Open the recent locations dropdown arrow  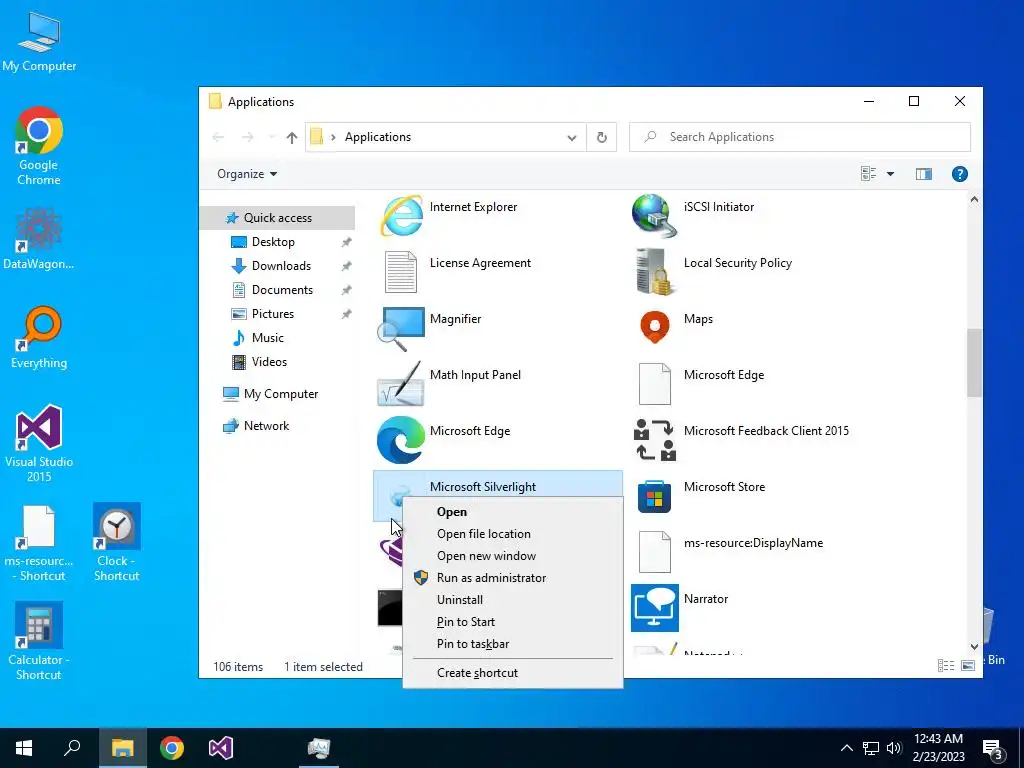[272, 137]
